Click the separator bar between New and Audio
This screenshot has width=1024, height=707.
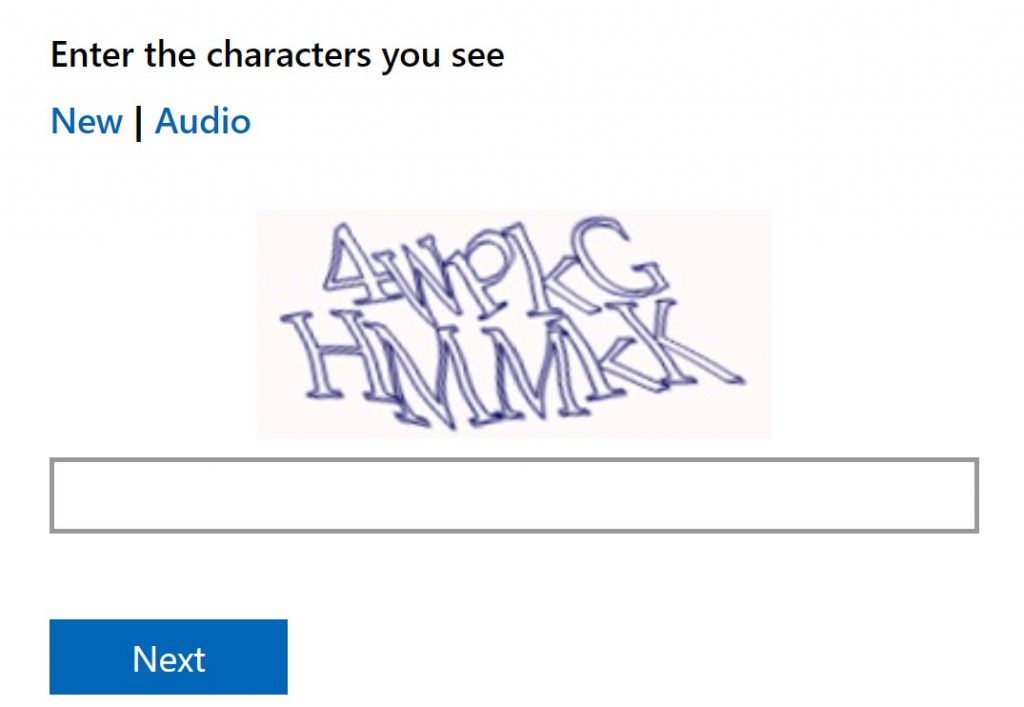138,123
